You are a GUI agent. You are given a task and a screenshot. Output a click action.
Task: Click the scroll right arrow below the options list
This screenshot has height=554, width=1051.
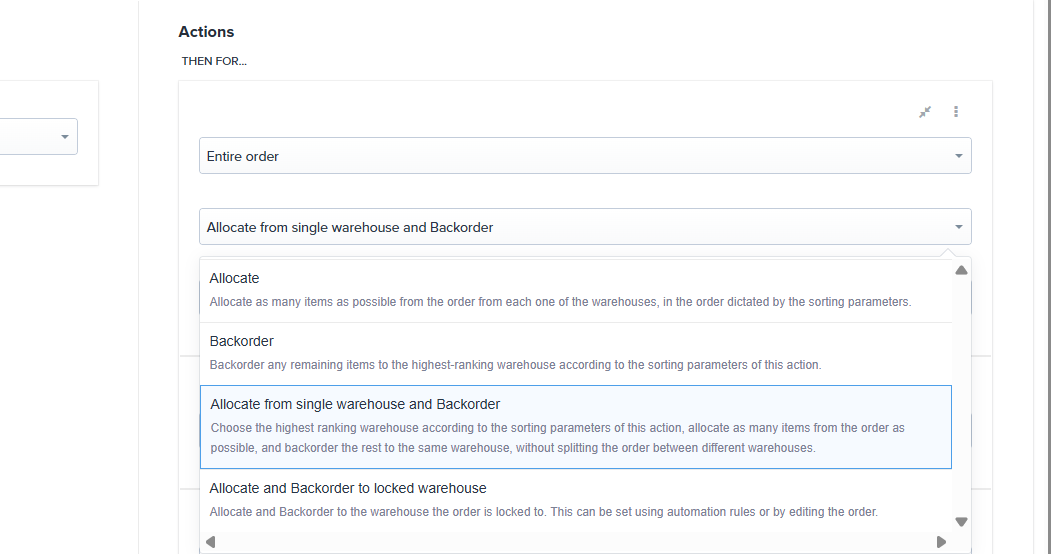(x=941, y=542)
